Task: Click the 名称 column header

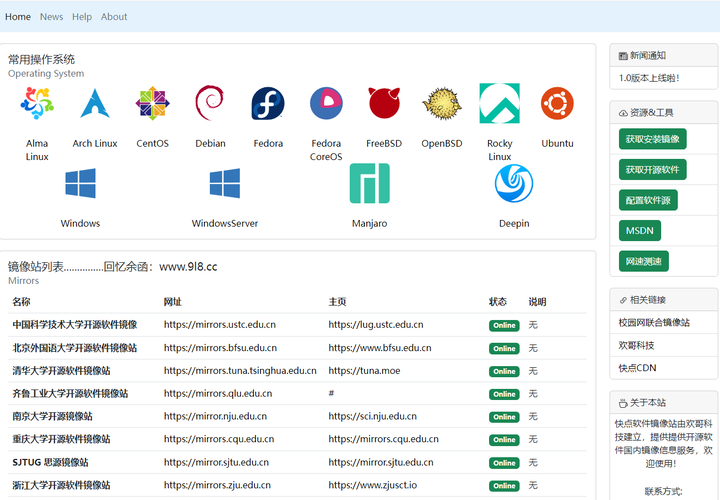Action: point(21,302)
